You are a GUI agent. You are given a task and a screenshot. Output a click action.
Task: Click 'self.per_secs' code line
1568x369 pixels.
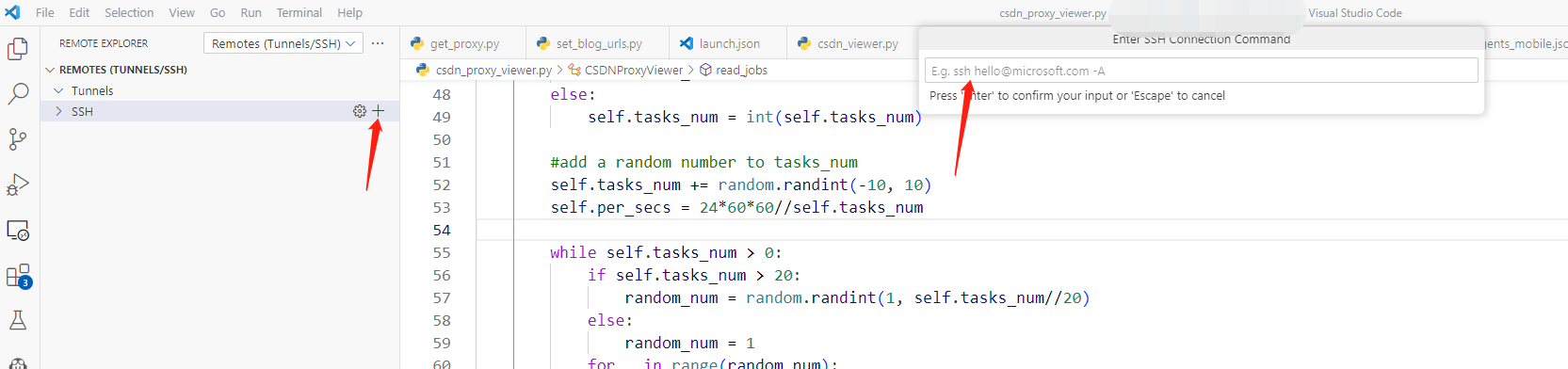(736, 207)
